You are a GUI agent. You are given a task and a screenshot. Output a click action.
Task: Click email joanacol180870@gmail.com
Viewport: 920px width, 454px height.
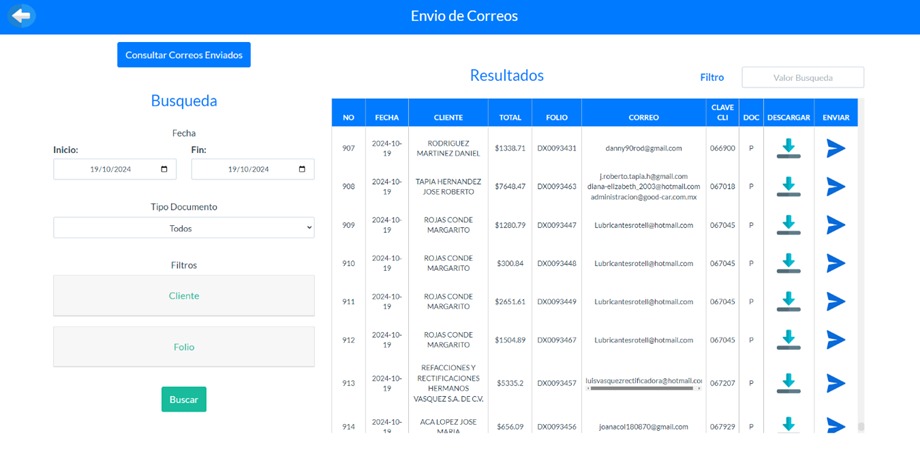tap(644, 426)
